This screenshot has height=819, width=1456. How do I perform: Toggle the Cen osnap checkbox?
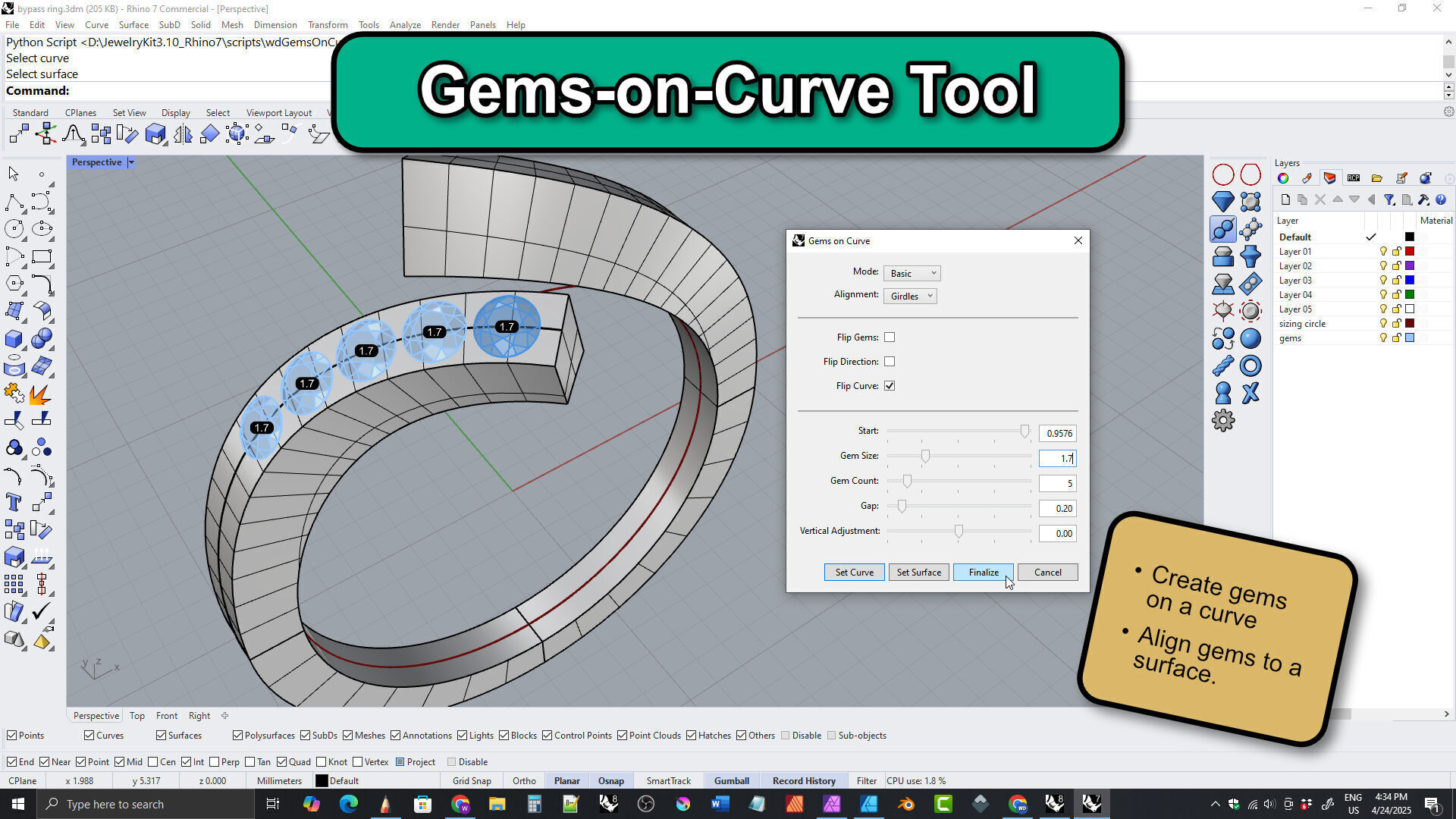154,762
